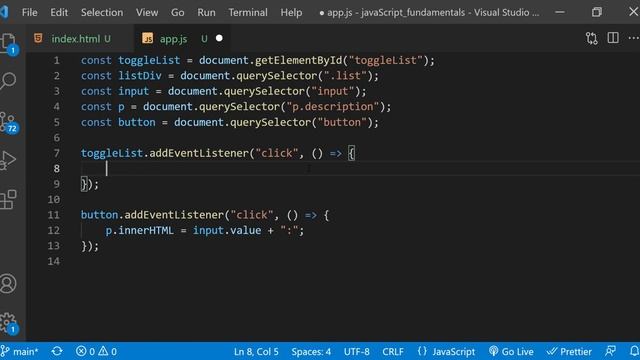Image resolution: width=640 pixels, height=360 pixels.
Task: Restore down the window
Action: [597, 12]
